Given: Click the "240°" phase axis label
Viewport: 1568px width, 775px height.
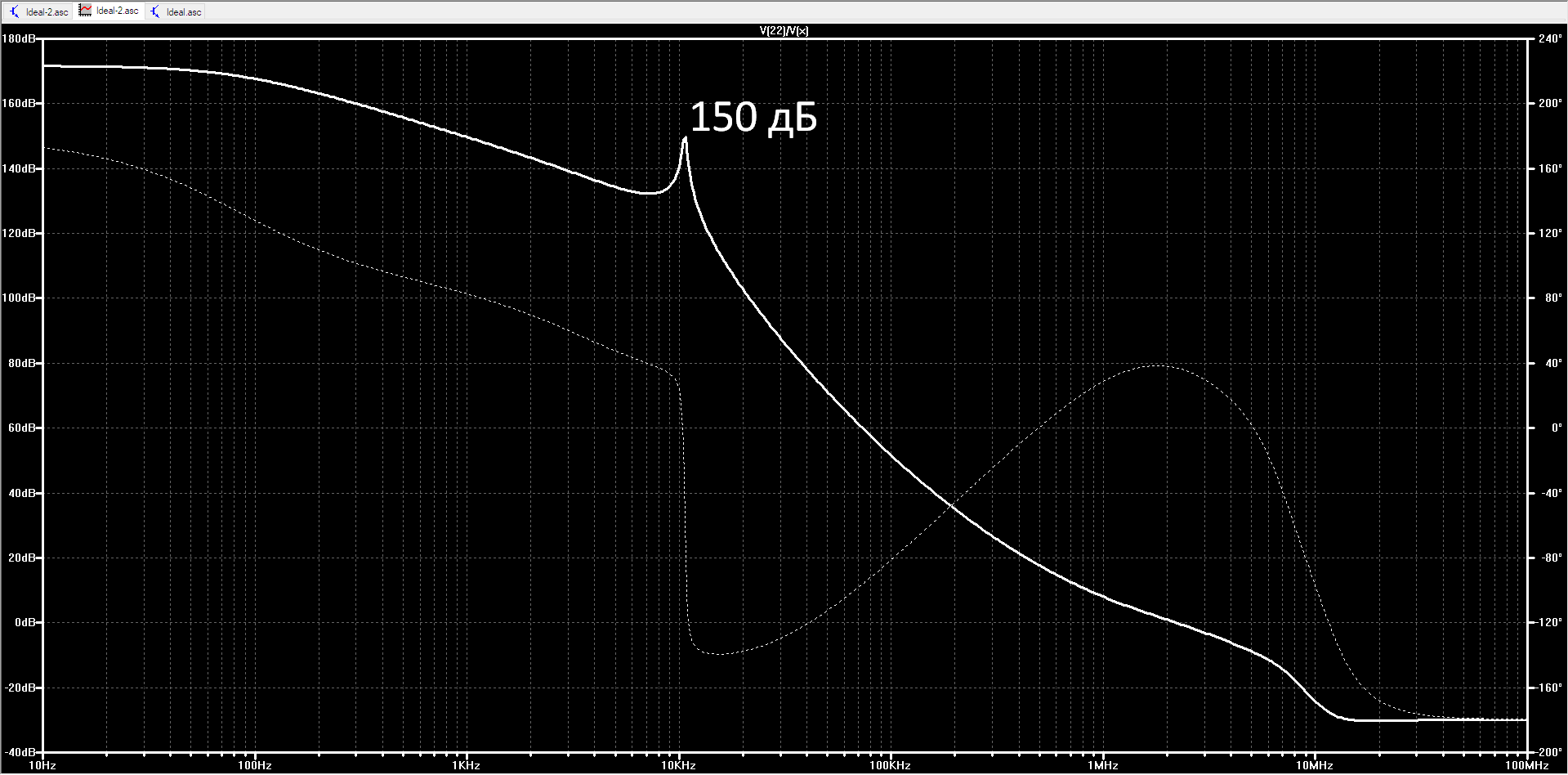Looking at the screenshot, I should click(1550, 38).
